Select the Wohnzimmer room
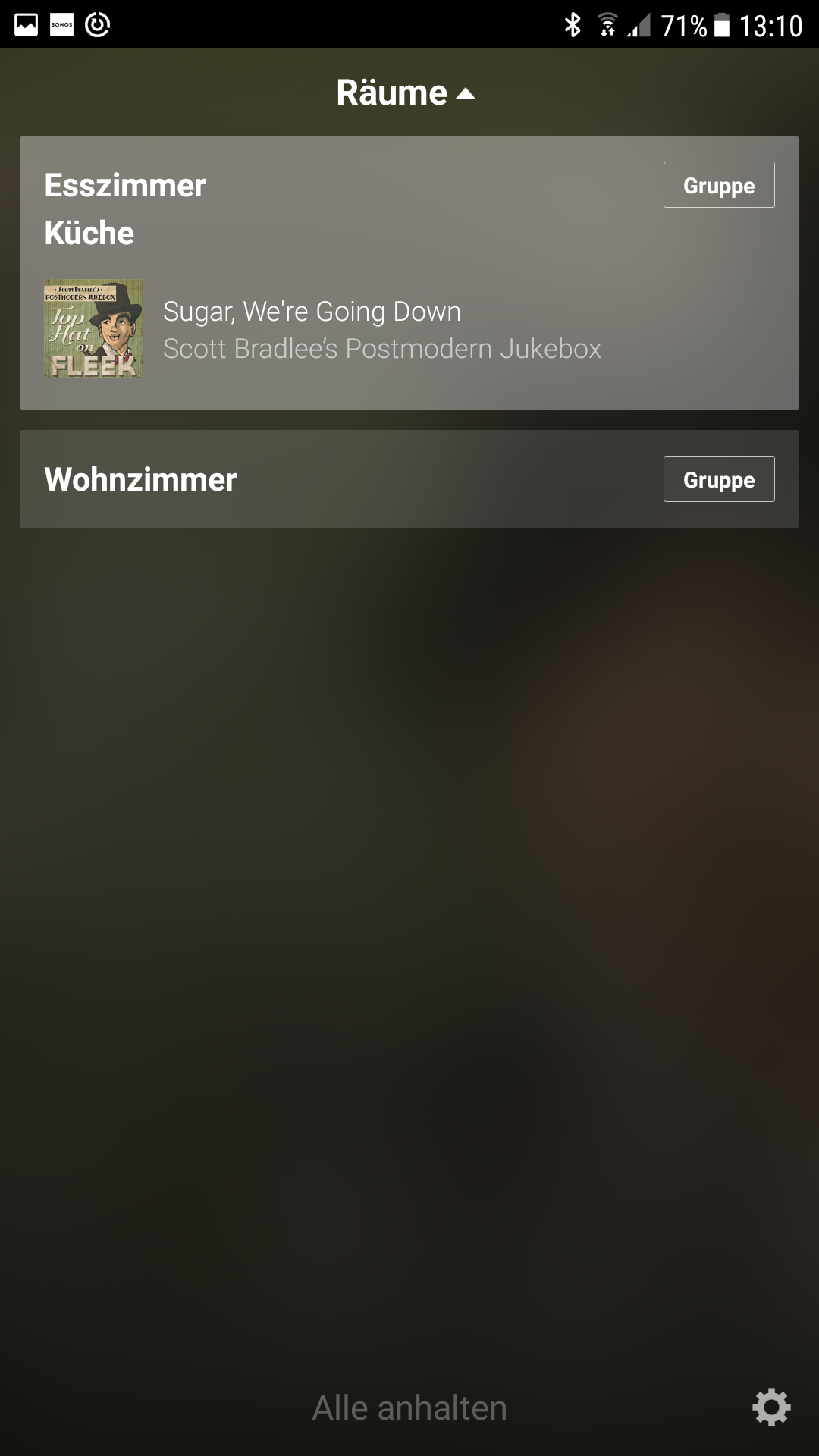This screenshot has height=1456, width=819. coord(409,479)
